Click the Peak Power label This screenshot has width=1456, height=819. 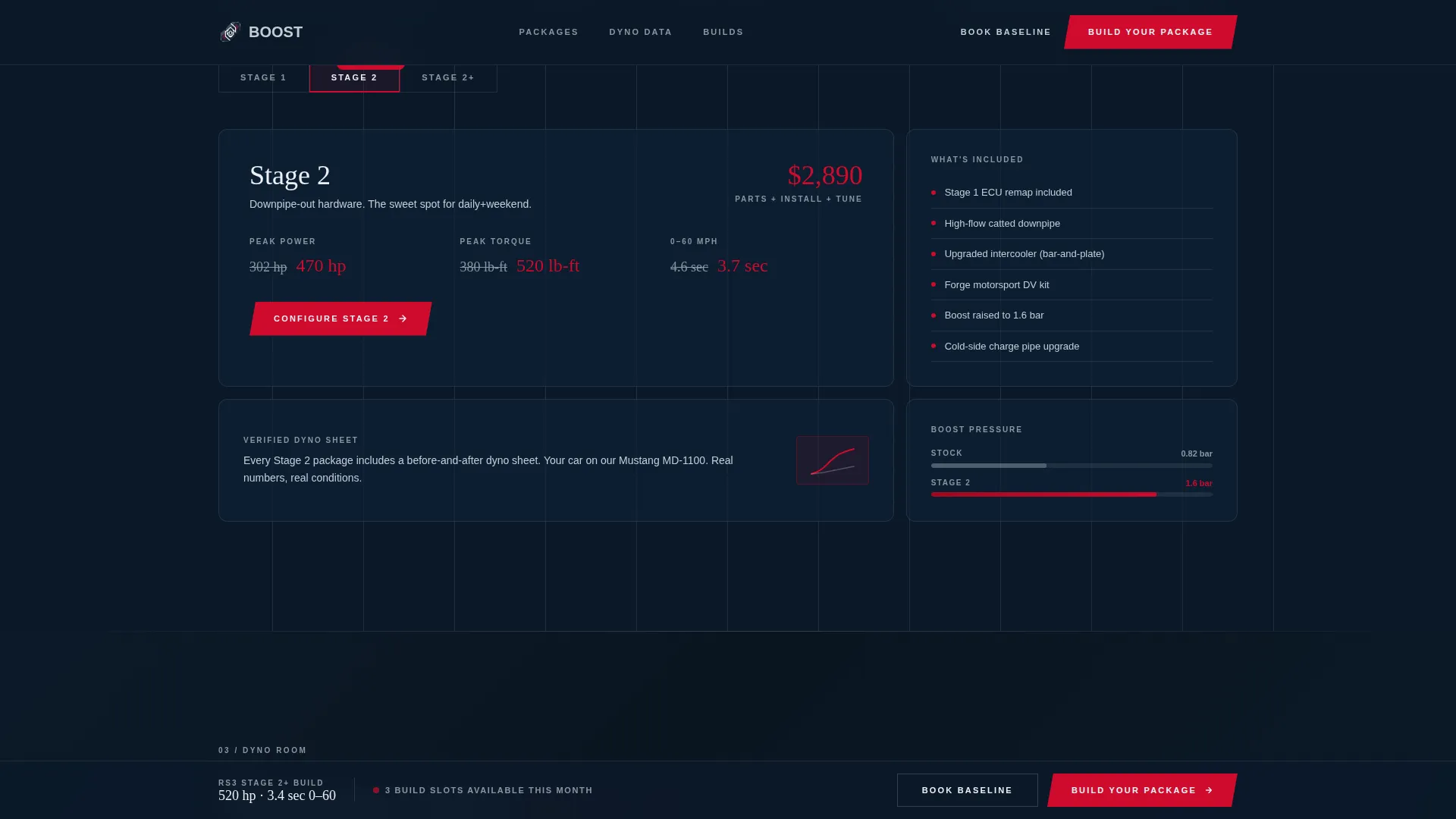[x=282, y=241]
